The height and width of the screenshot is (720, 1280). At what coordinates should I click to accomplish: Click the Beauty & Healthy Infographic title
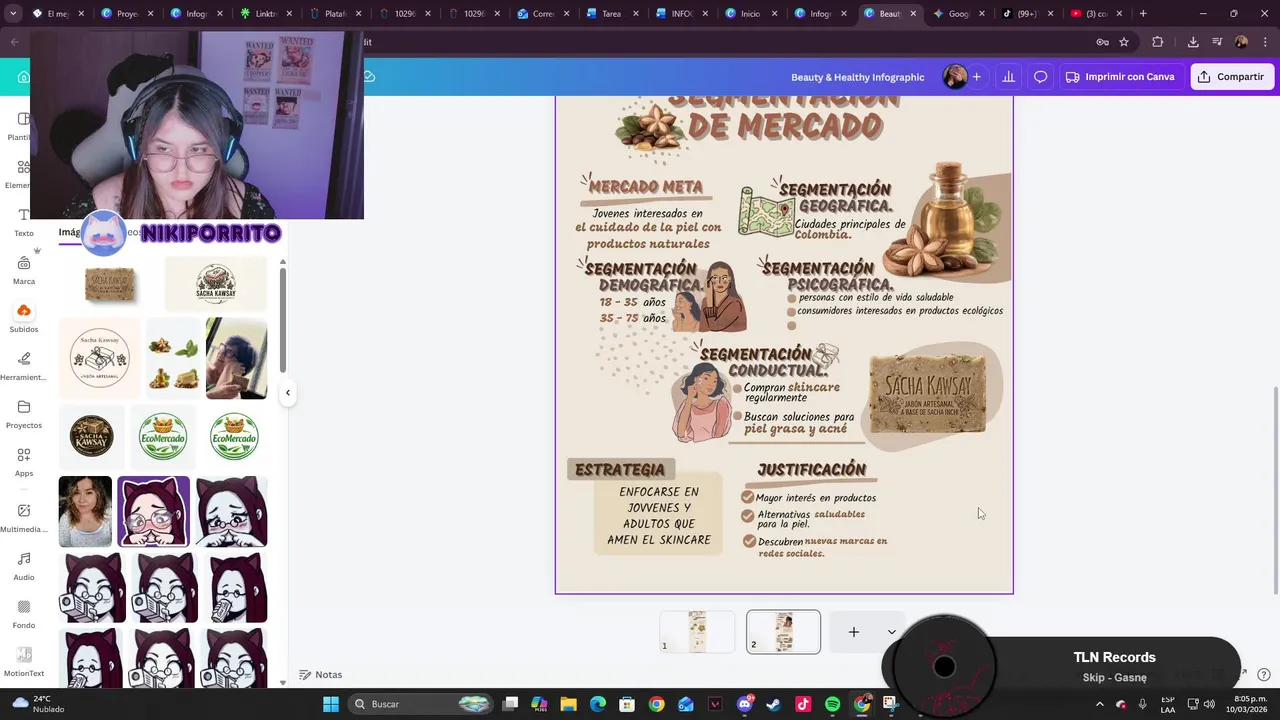(858, 77)
